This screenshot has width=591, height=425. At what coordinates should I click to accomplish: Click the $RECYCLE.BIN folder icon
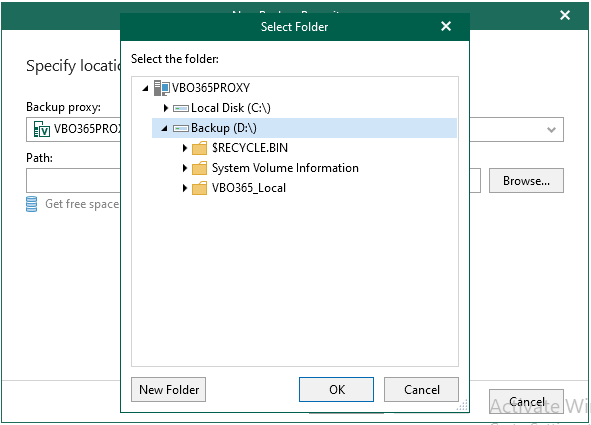(x=199, y=148)
